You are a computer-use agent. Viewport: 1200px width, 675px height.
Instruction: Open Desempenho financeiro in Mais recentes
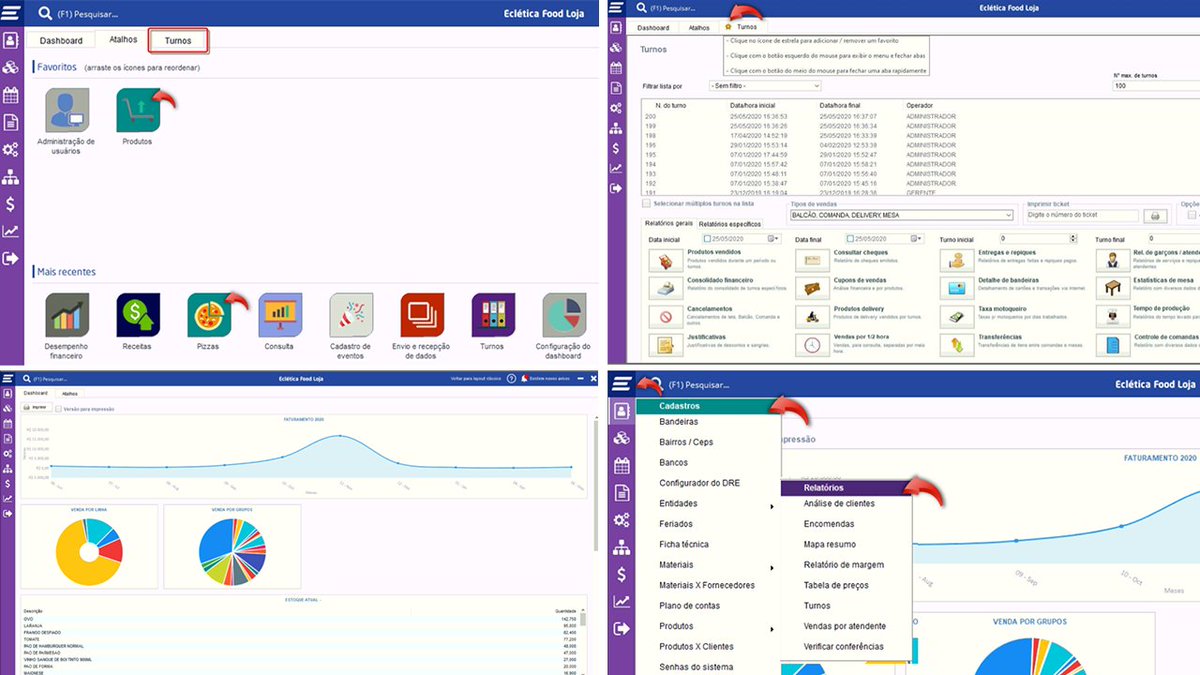[66, 315]
